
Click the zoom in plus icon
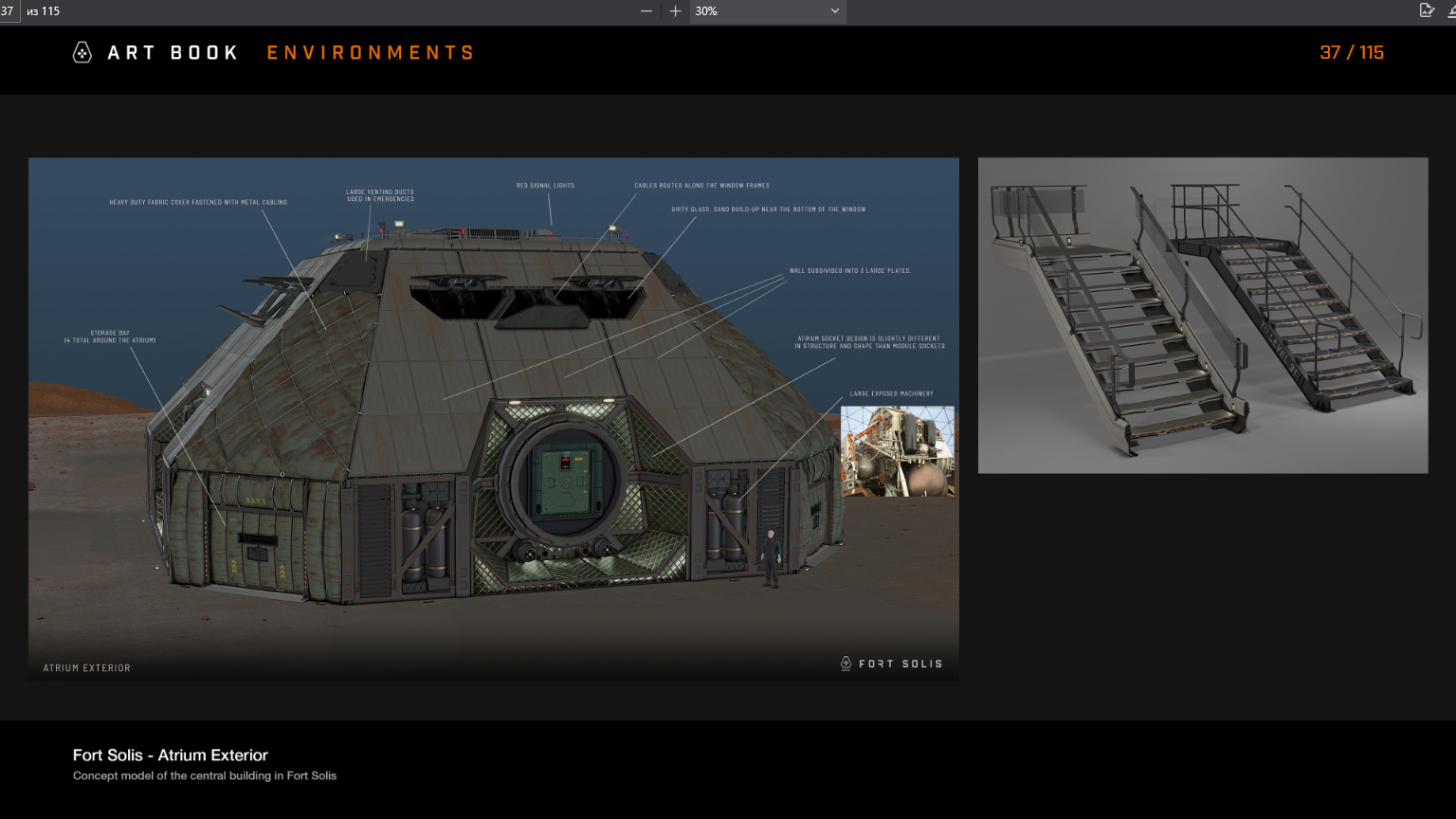click(675, 11)
